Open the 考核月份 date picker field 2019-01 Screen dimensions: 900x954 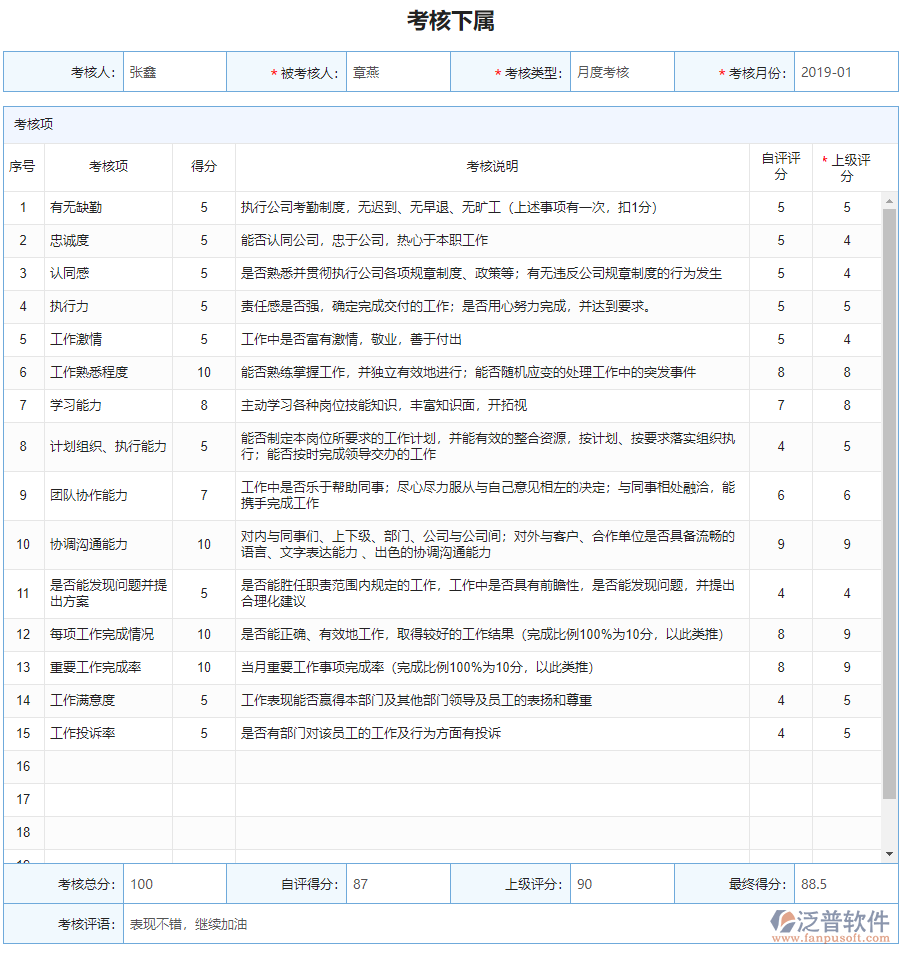coord(845,71)
